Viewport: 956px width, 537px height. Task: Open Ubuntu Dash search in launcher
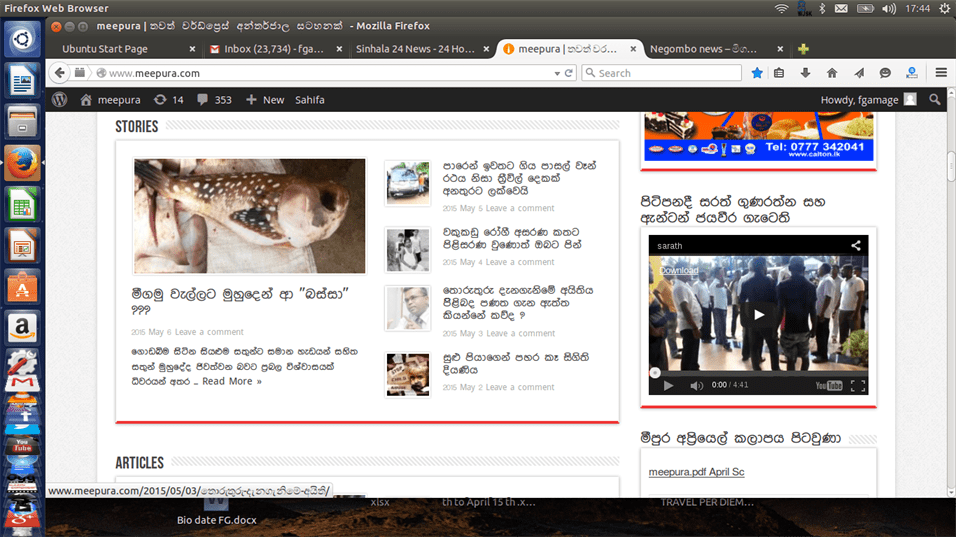pyautogui.click(x=23, y=39)
